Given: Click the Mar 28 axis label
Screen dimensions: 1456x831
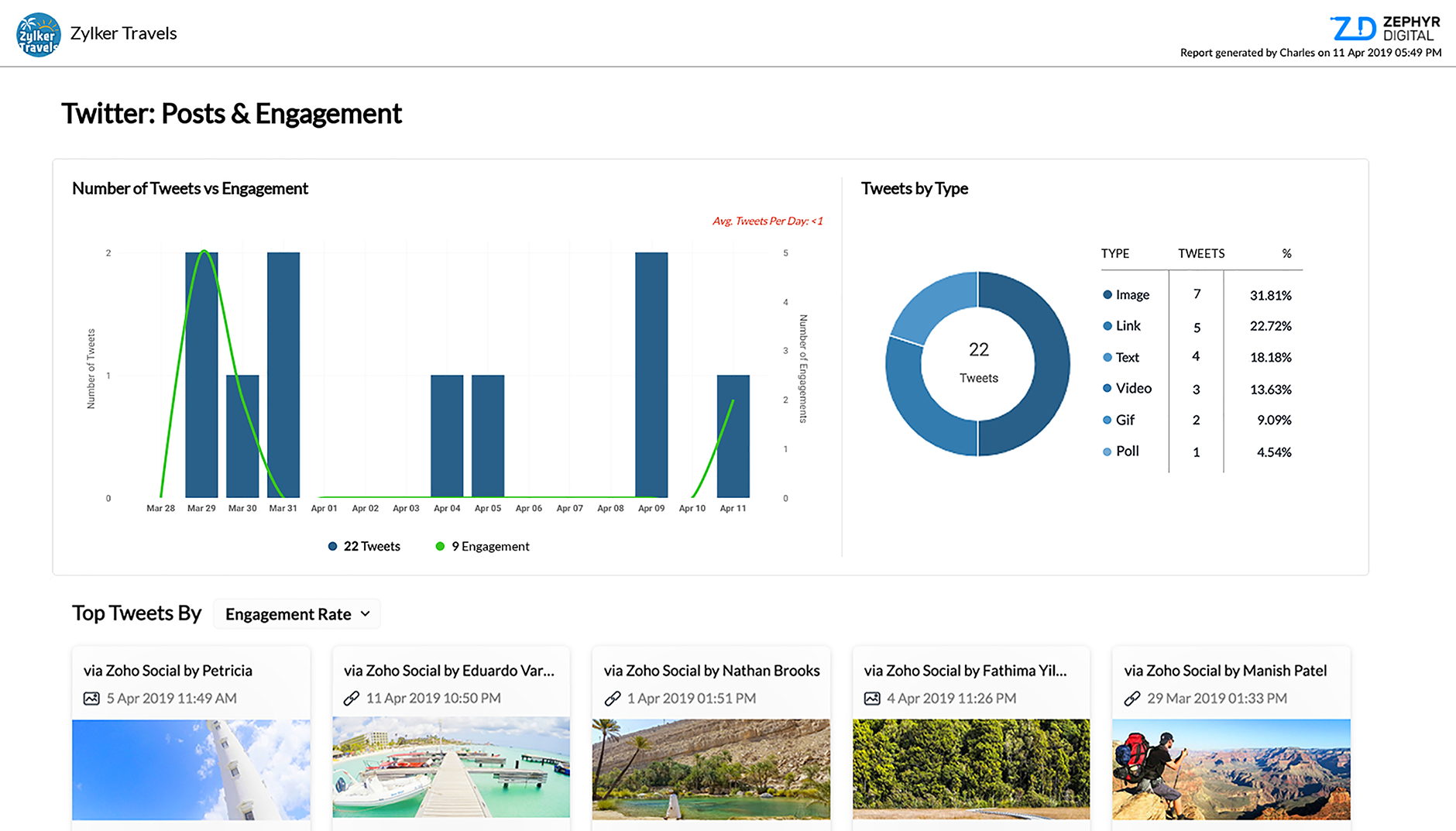Looking at the screenshot, I should click(x=160, y=509).
